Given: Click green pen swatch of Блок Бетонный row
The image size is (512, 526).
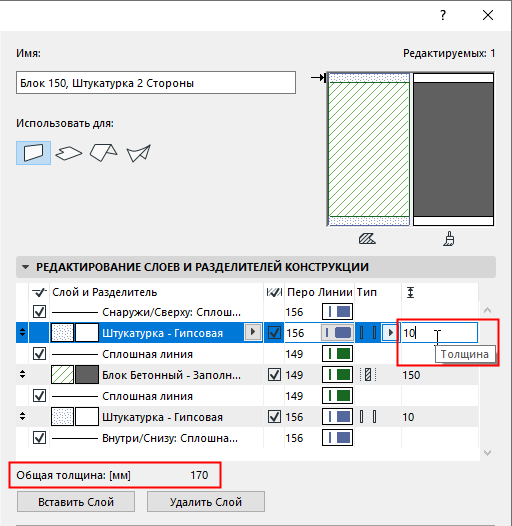Looking at the screenshot, I should [x=338, y=375].
